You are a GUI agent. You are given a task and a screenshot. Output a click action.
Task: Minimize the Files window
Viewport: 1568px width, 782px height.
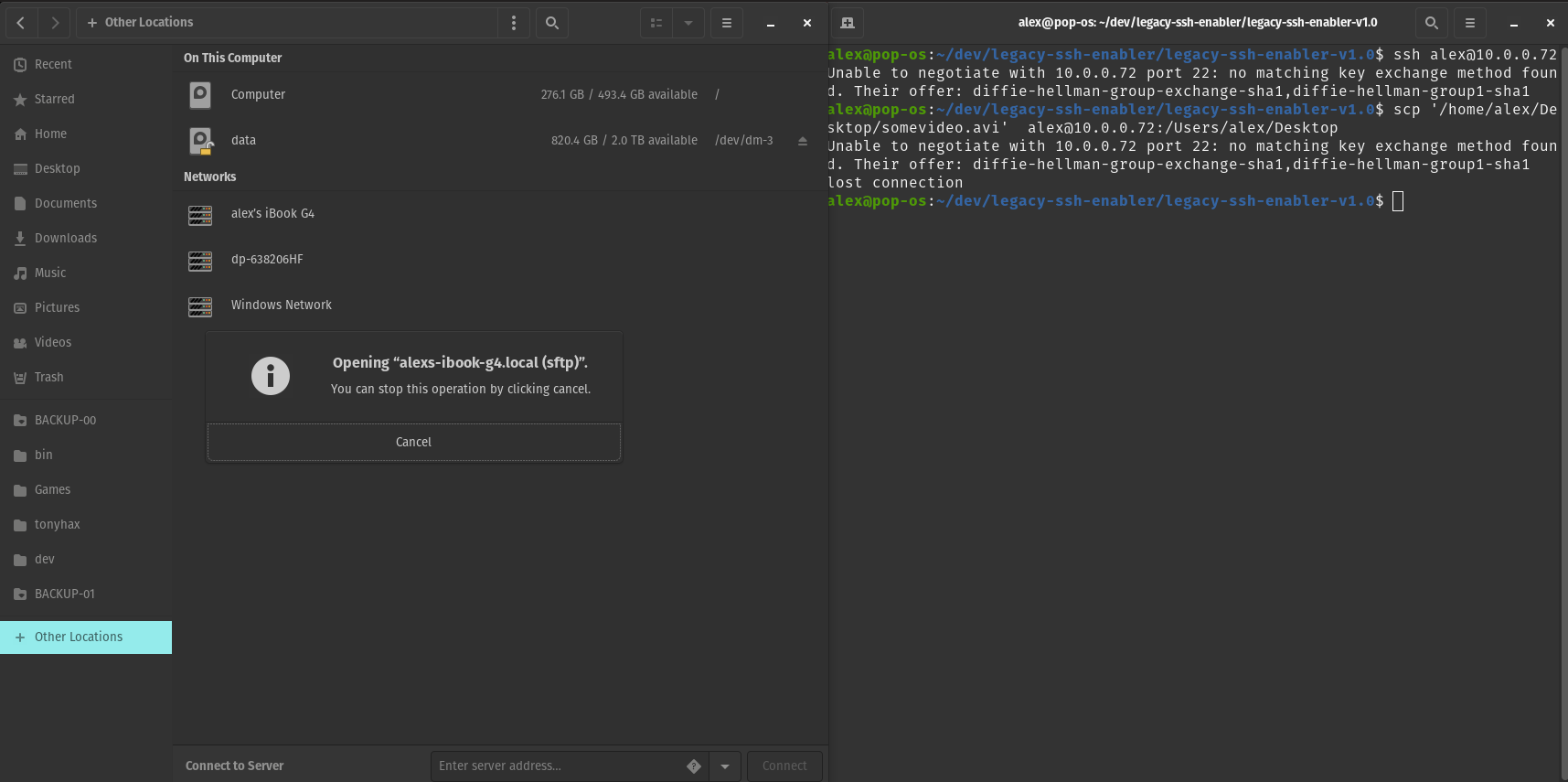(771, 23)
